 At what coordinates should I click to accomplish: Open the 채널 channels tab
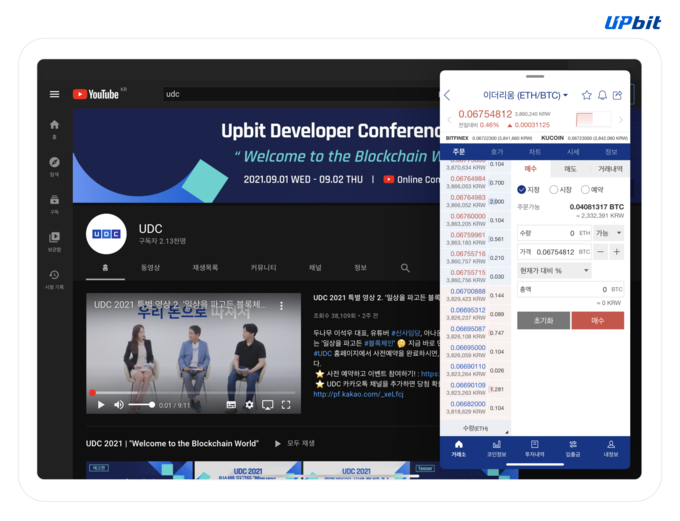pyautogui.click(x=315, y=268)
